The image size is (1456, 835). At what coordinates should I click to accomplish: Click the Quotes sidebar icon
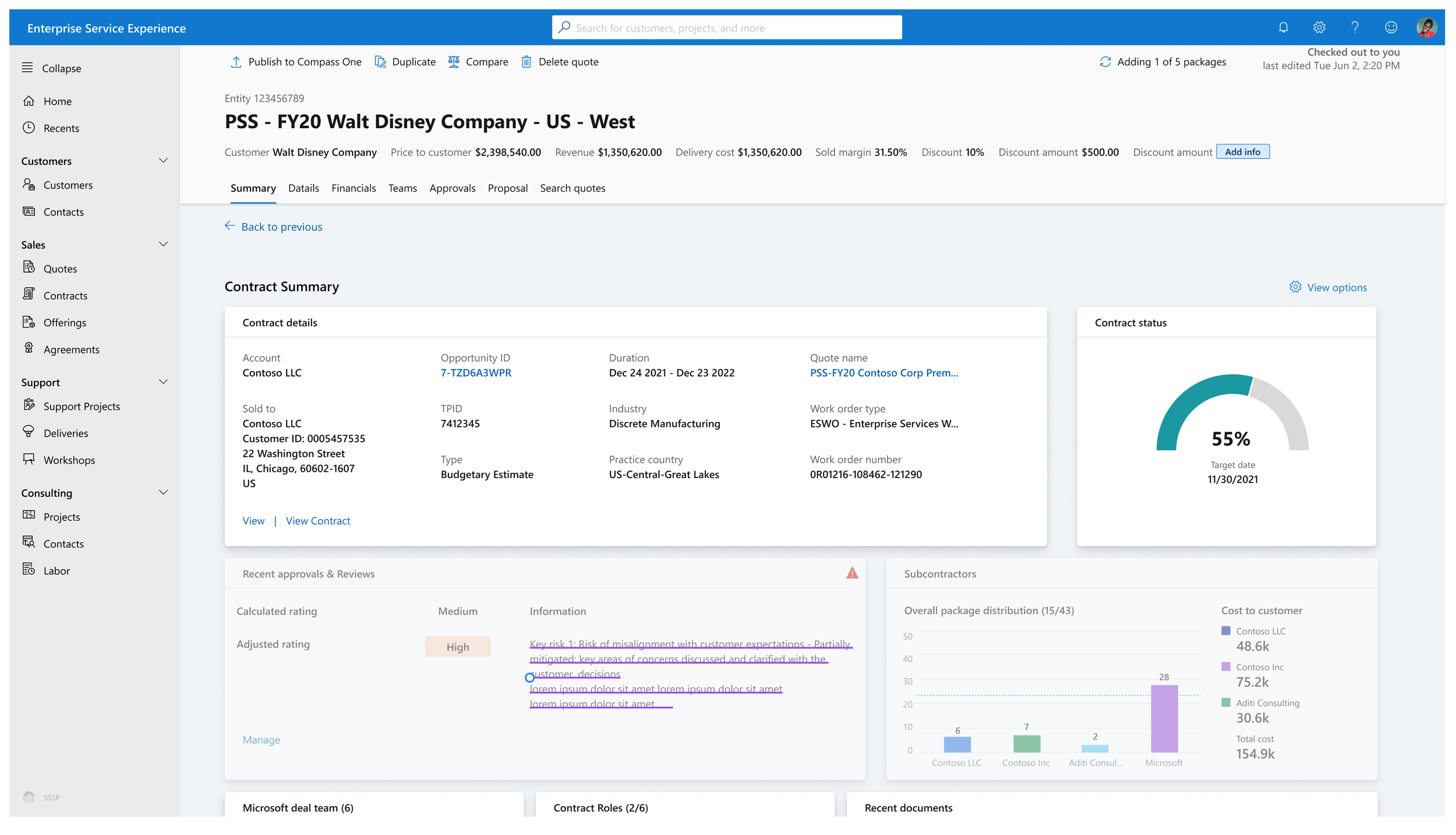pos(29,267)
